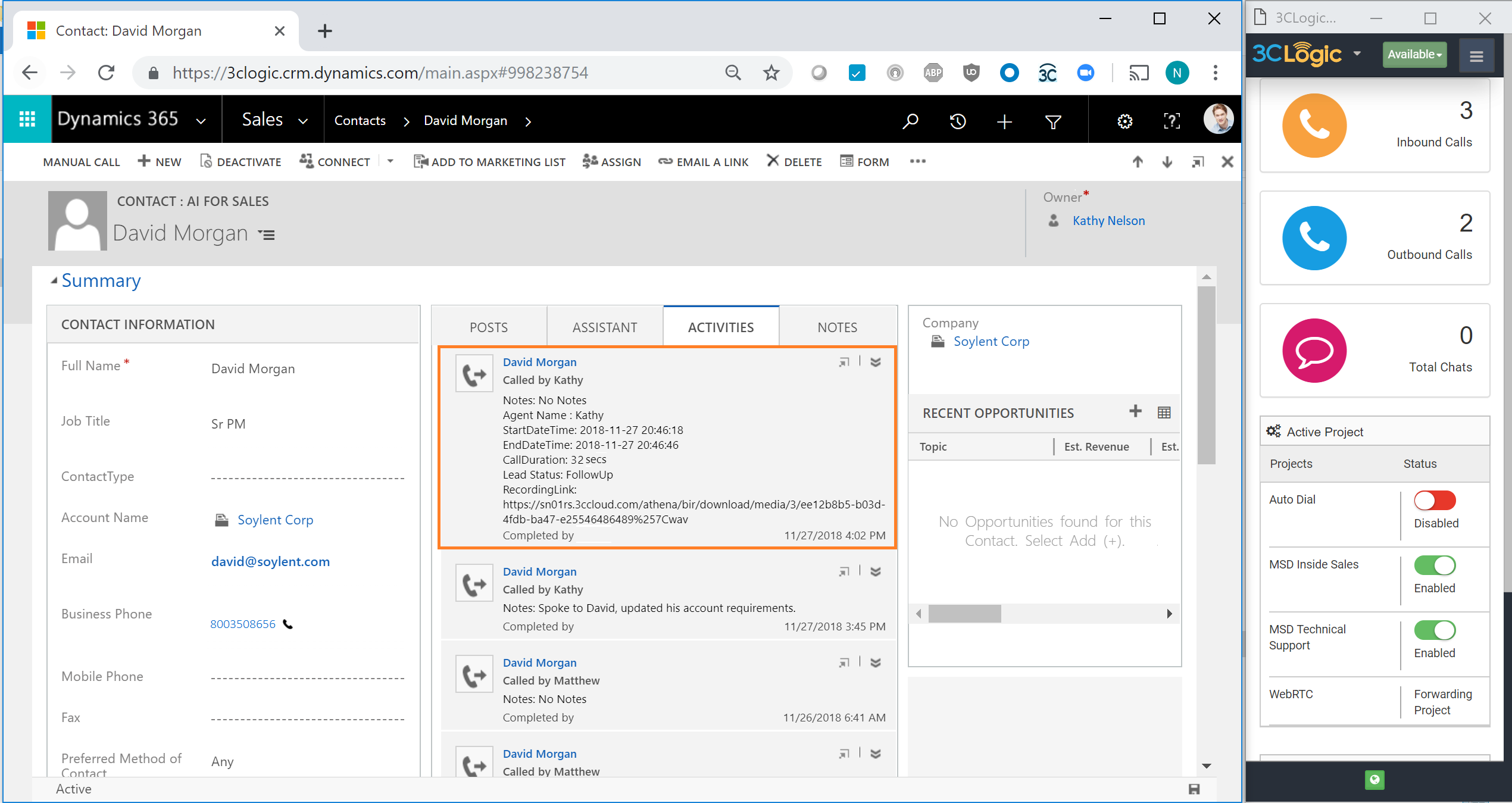1512x803 pixels.
Task: Click the Email a Link command
Action: click(704, 162)
